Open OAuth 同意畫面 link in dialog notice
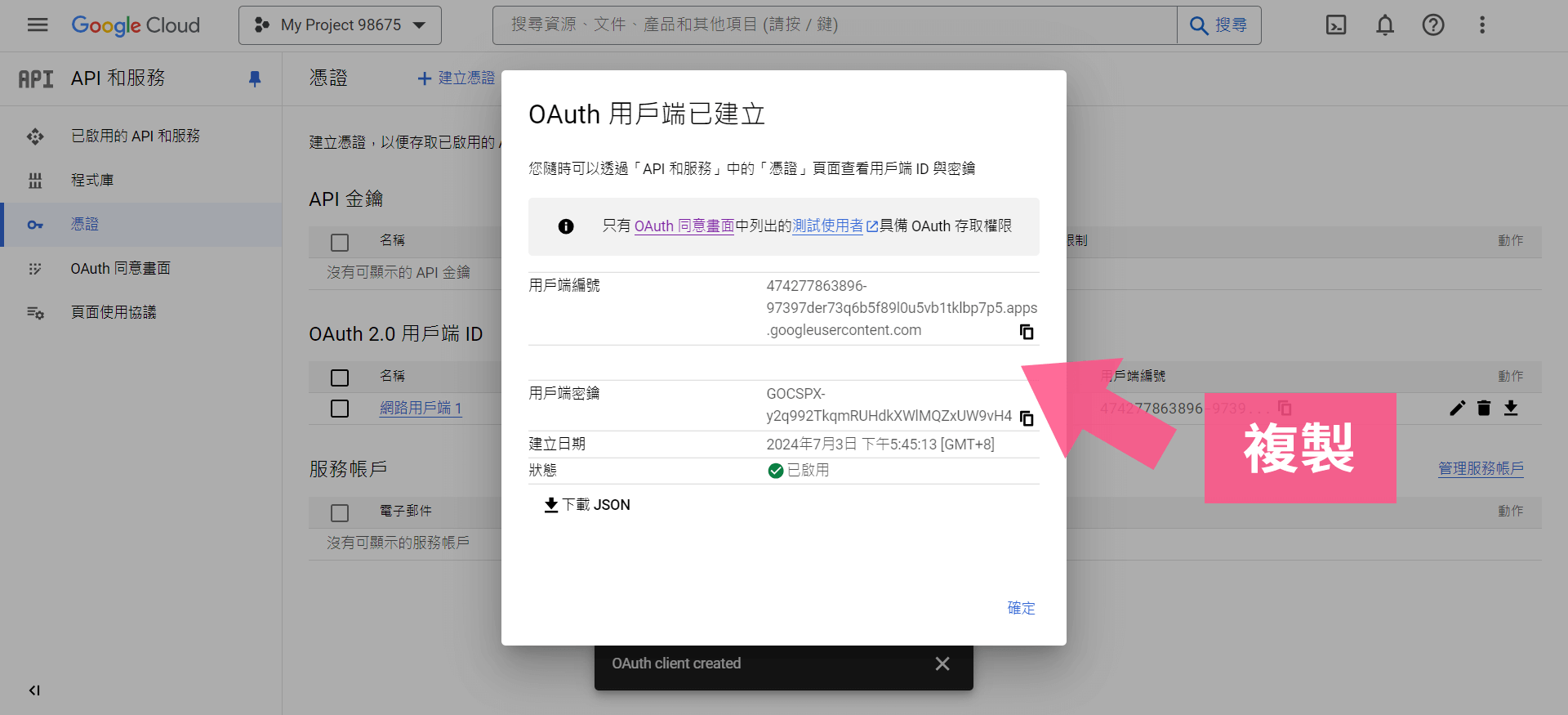 (684, 226)
